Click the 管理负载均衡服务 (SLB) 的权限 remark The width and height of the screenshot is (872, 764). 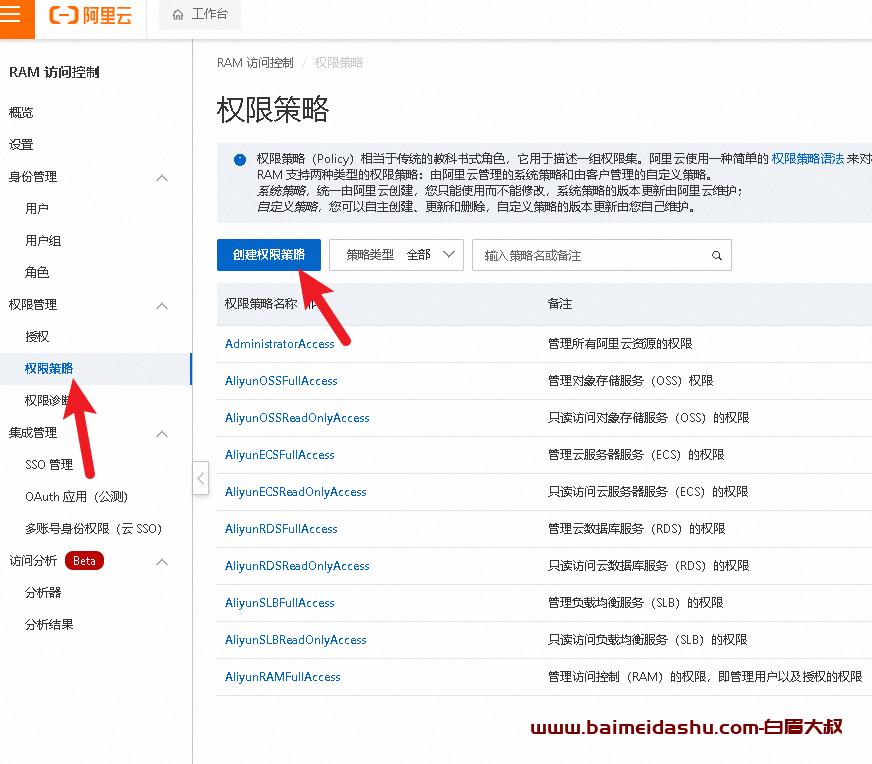point(636,603)
